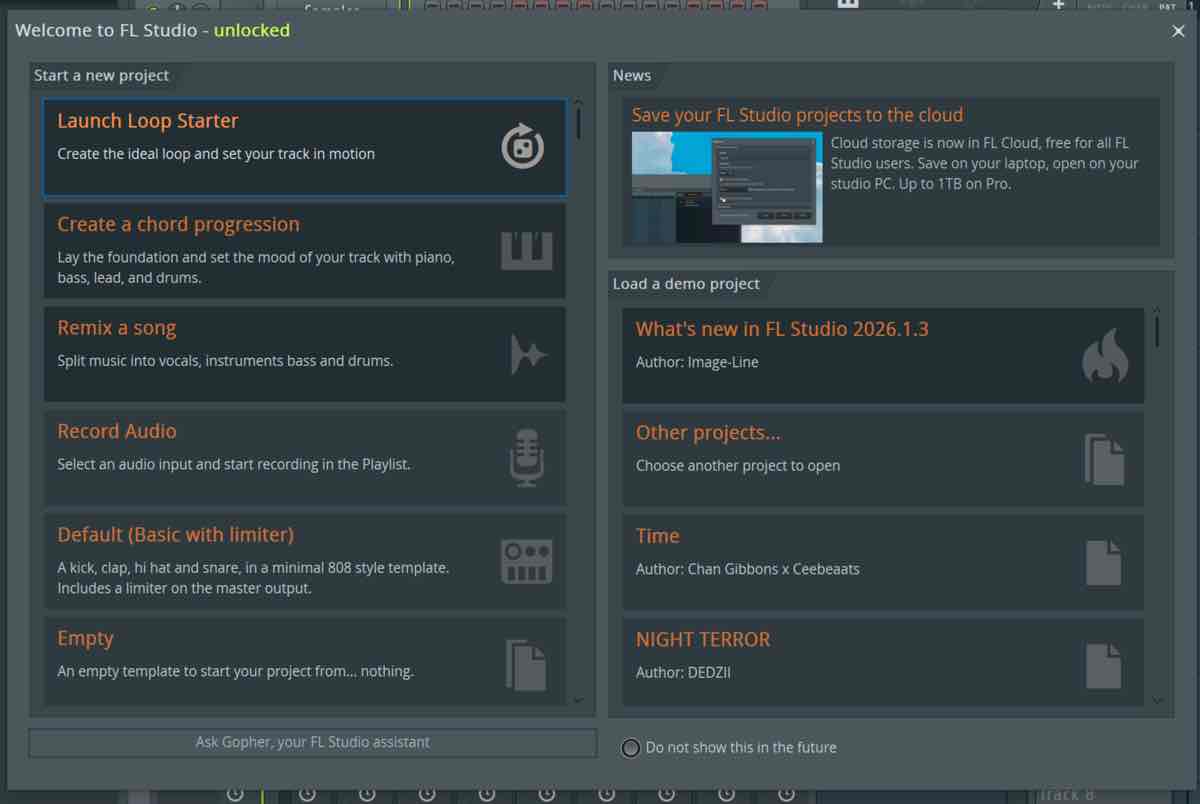
Task: Click the NIGHT TERROR project file icon
Action: tap(1104, 666)
